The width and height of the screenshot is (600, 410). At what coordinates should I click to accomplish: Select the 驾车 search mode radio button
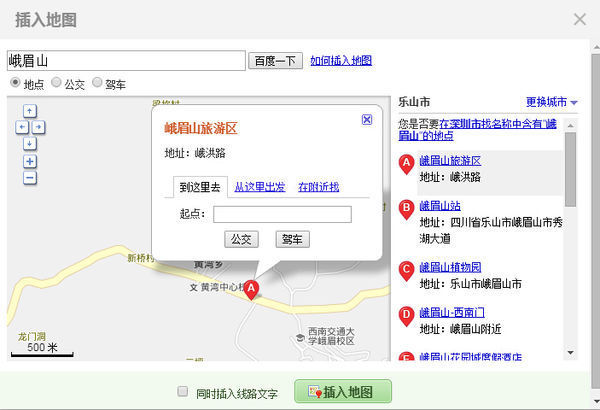click(97, 84)
